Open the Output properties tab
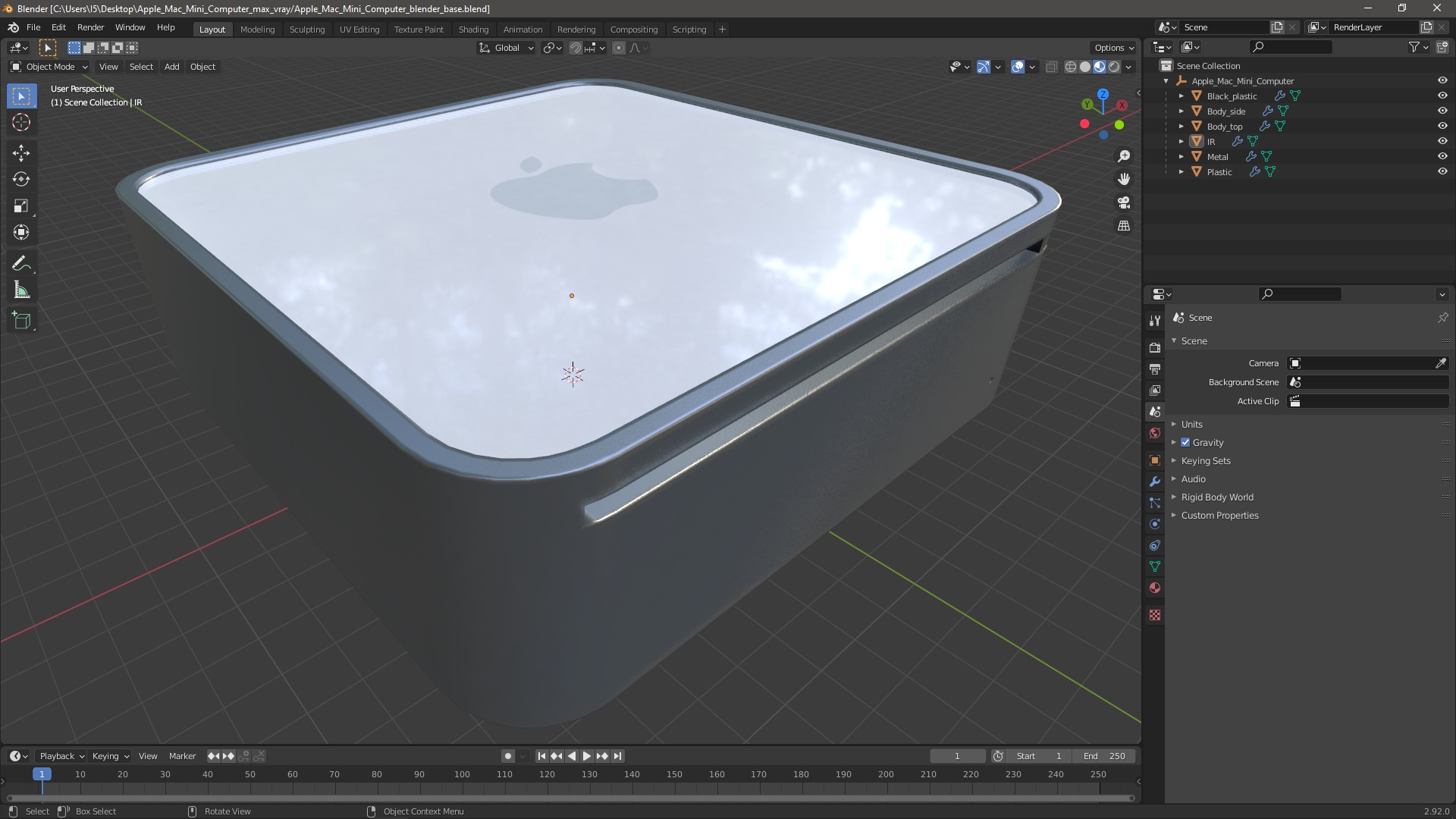Image resolution: width=1456 pixels, height=819 pixels. coord(1155,369)
